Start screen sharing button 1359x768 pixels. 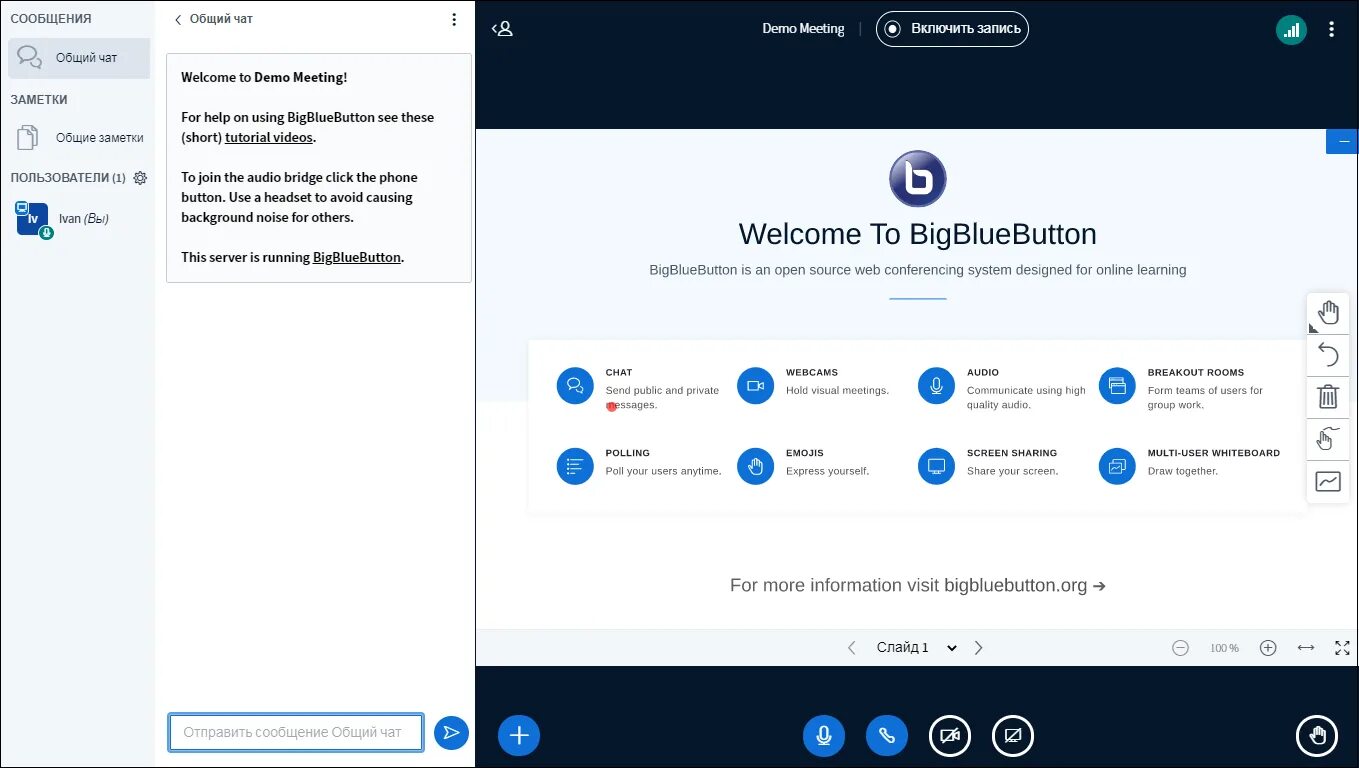coord(1013,736)
